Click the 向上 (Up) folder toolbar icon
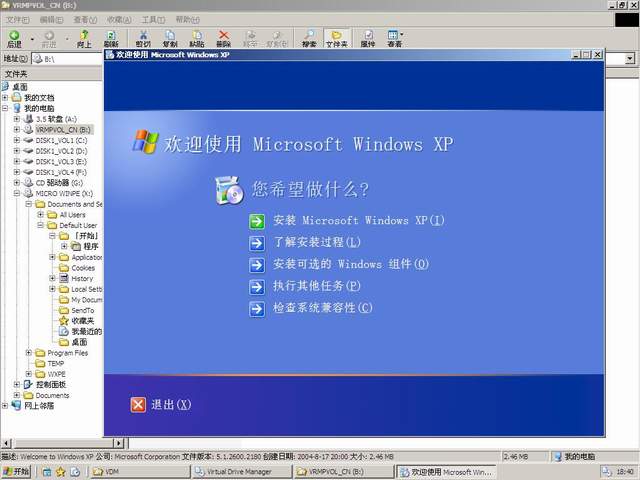 [84, 39]
